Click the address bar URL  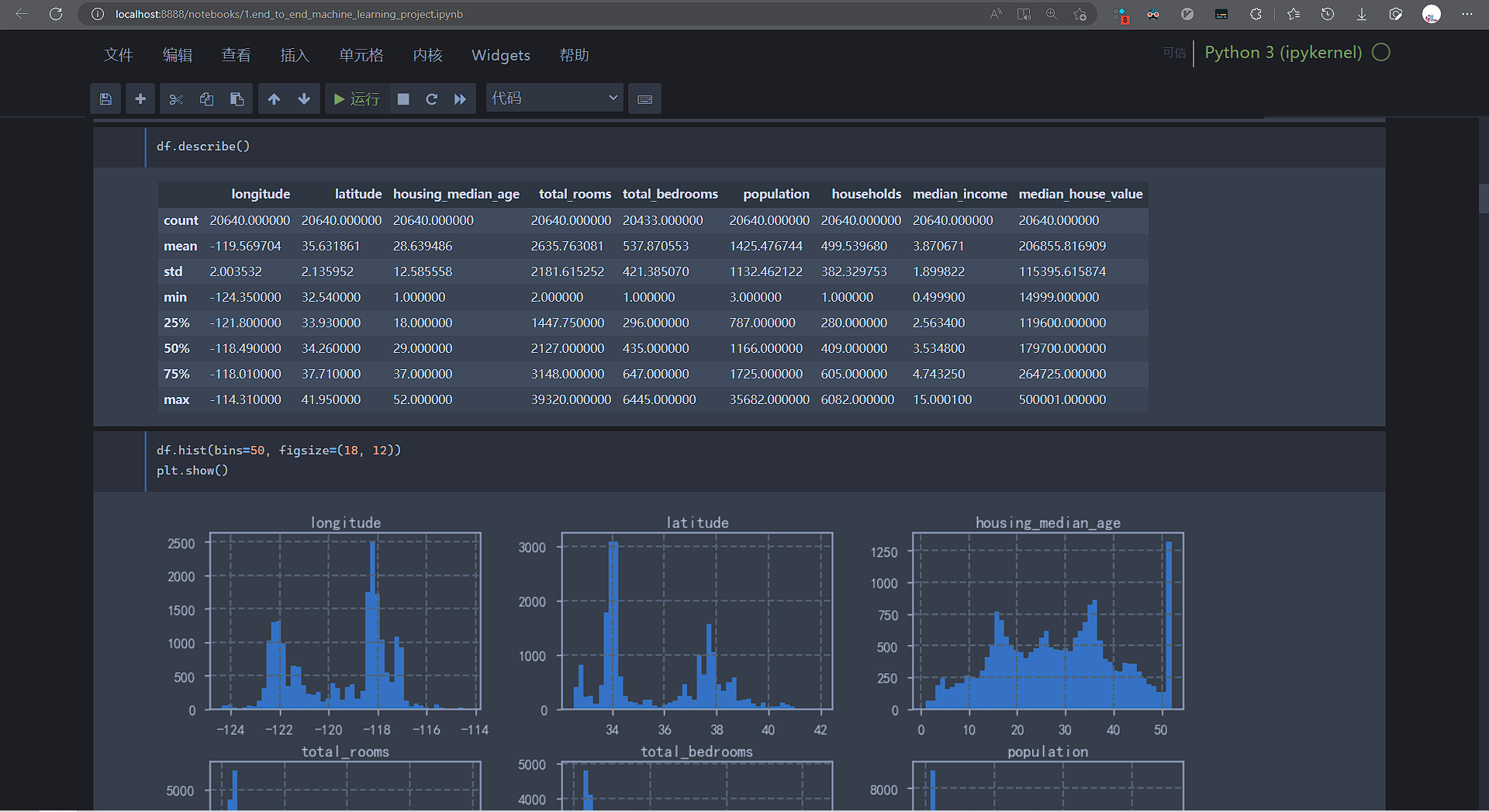pyautogui.click(x=289, y=14)
